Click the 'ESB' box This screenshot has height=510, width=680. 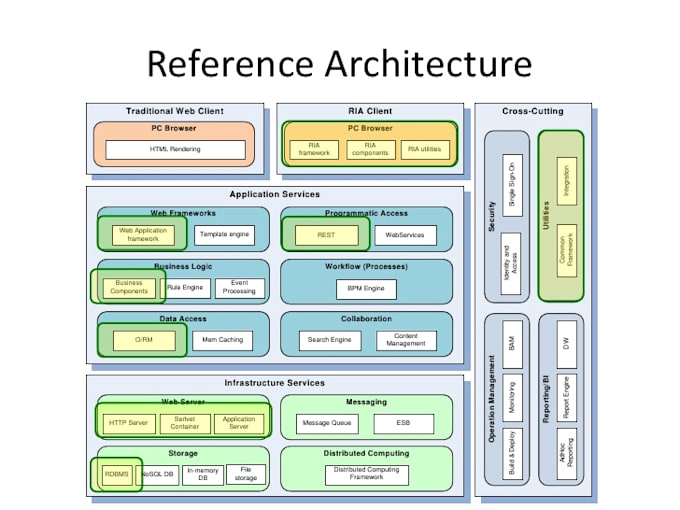coord(403,424)
